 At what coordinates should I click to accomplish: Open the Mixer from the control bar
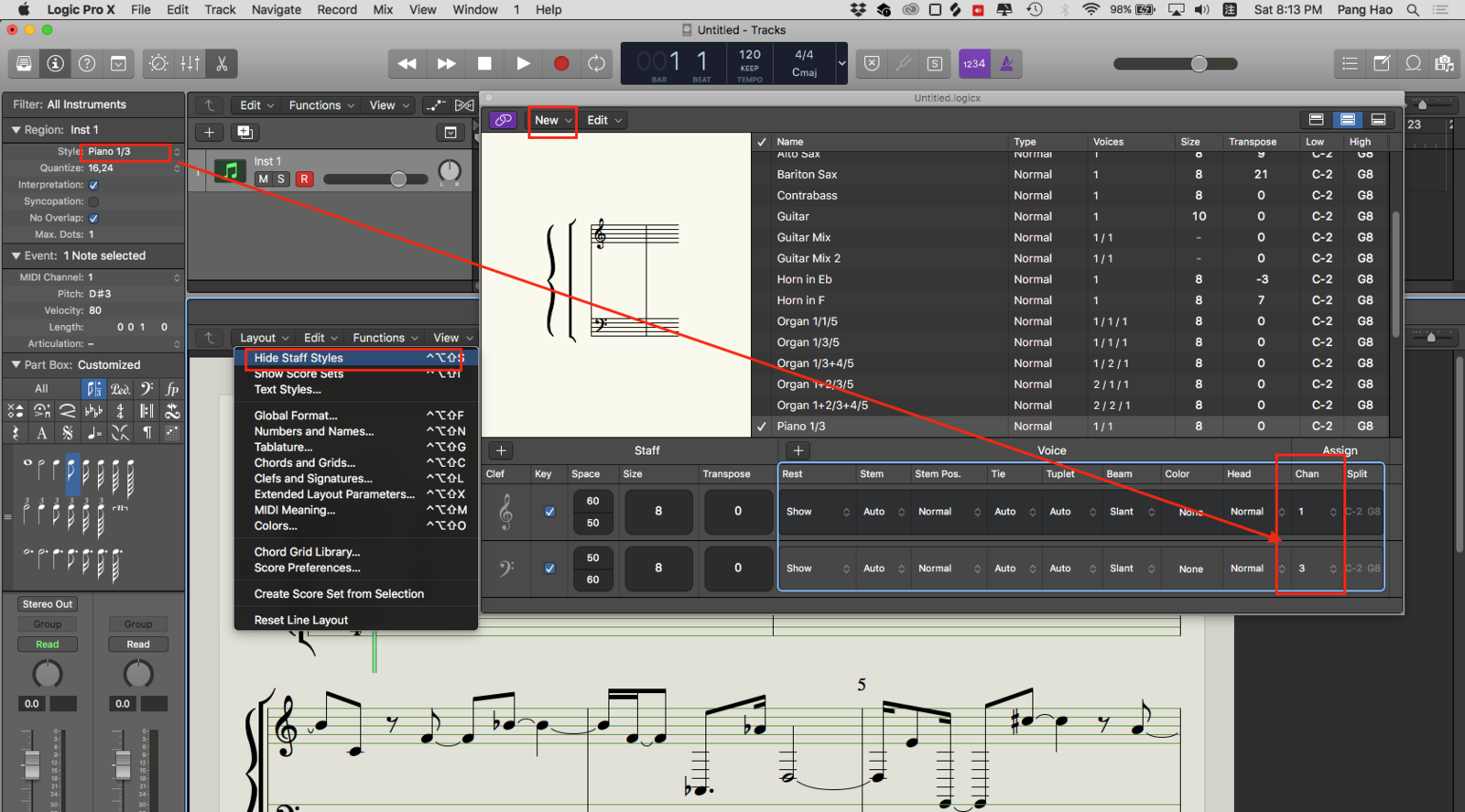click(x=190, y=63)
